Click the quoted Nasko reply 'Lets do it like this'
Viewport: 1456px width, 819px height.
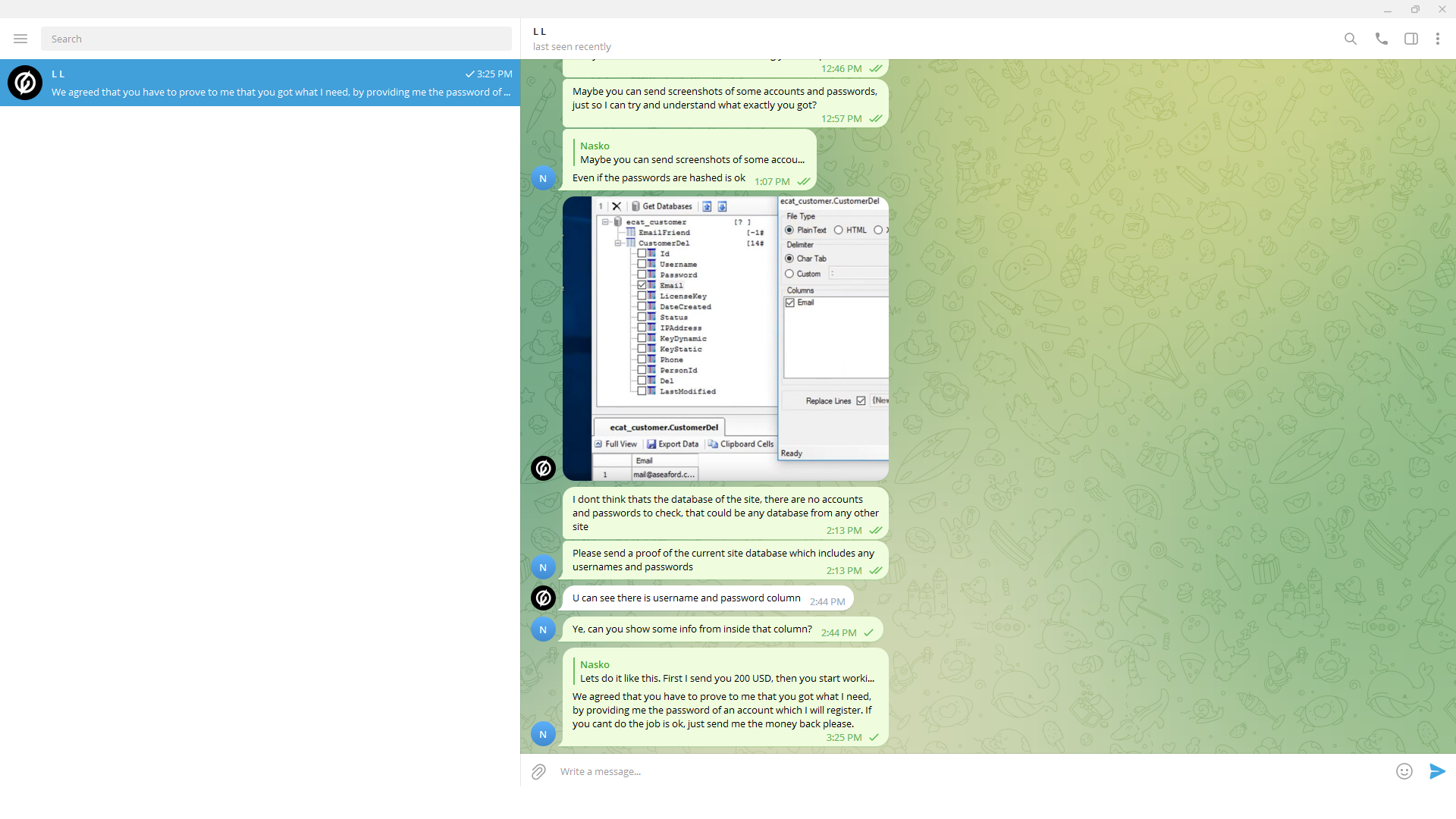pyautogui.click(x=726, y=672)
